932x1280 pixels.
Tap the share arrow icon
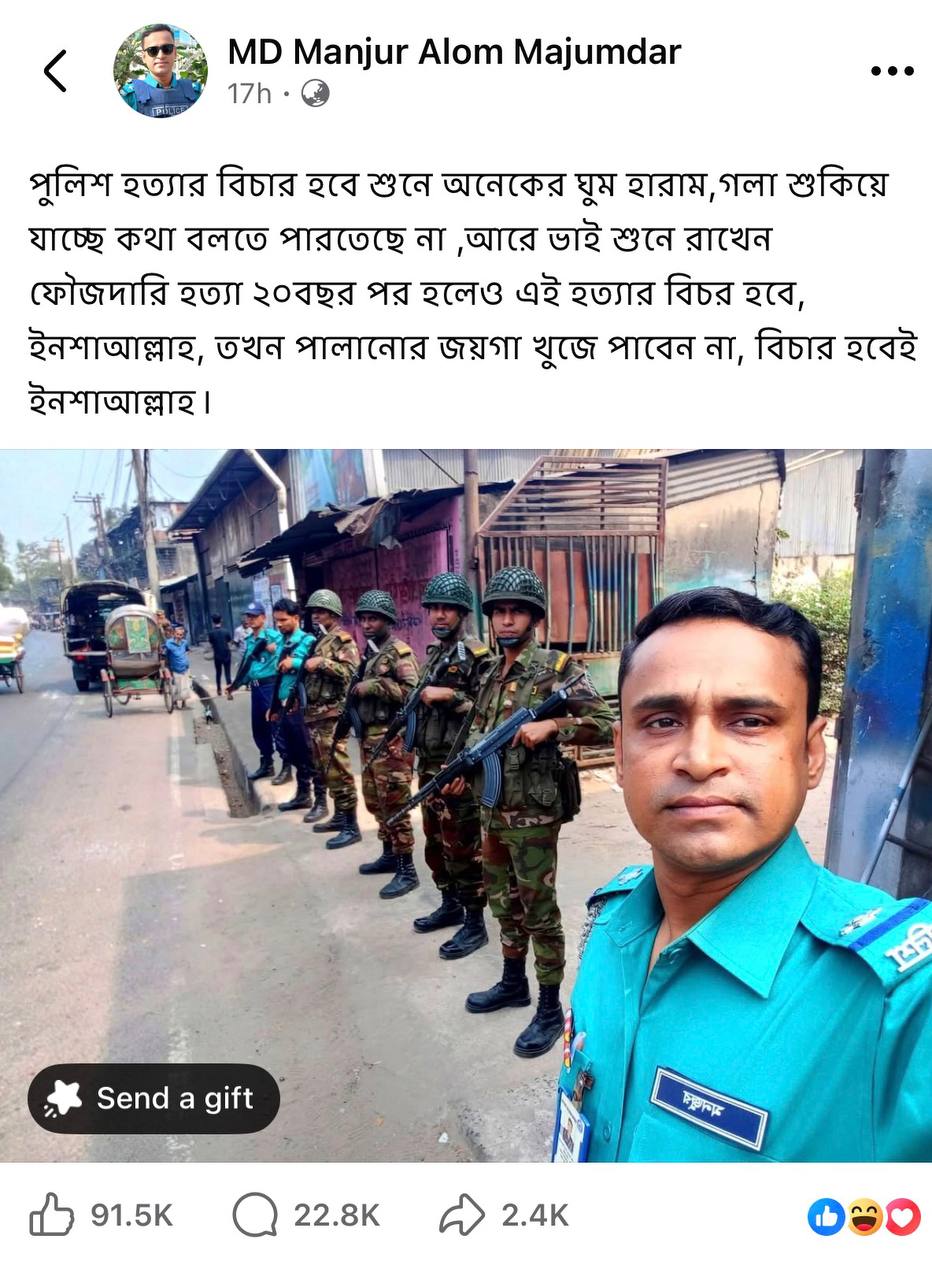tap(462, 1216)
